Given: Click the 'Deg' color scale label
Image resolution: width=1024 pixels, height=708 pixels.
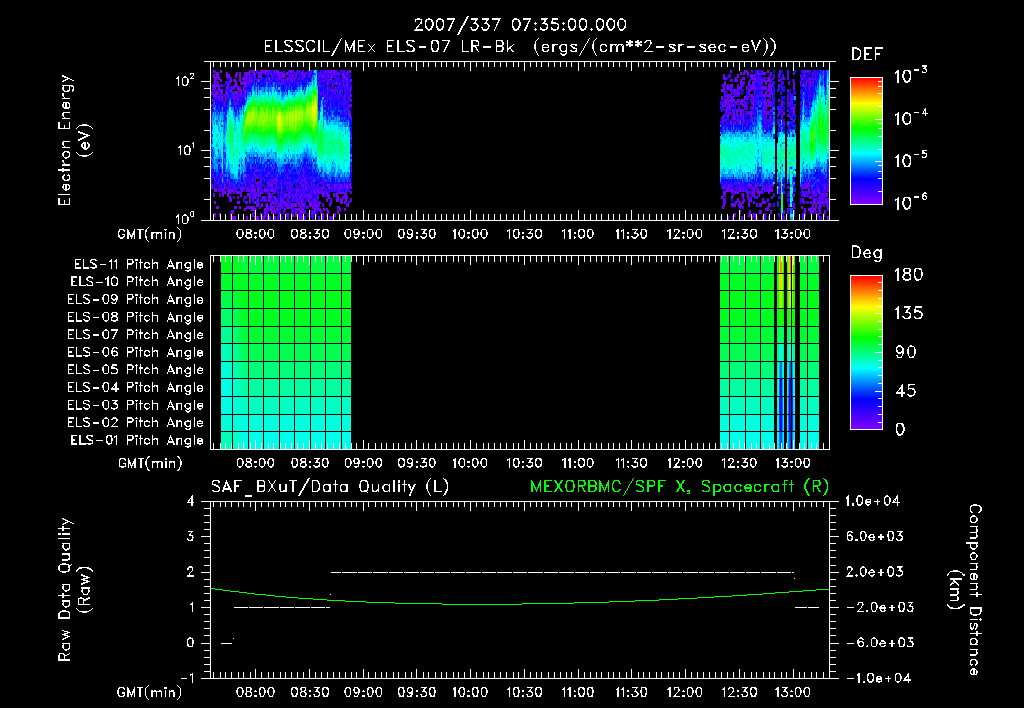Looking at the screenshot, I should pyautogui.click(x=866, y=253).
